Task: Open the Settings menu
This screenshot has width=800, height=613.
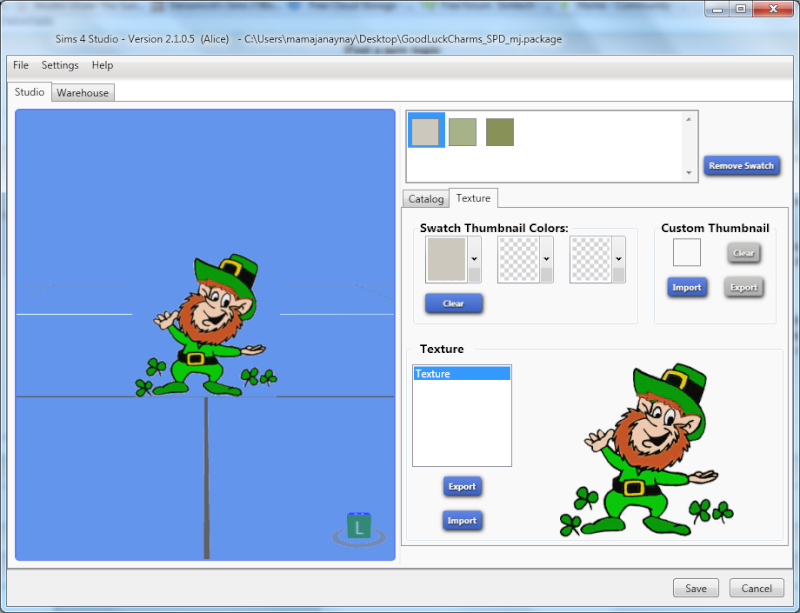Action: click(x=60, y=65)
